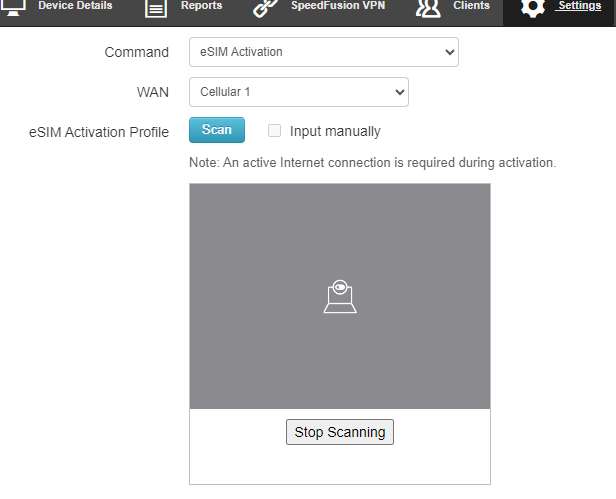The width and height of the screenshot is (616, 499).
Task: Click the webcam icon in scan preview
Action: [340, 296]
